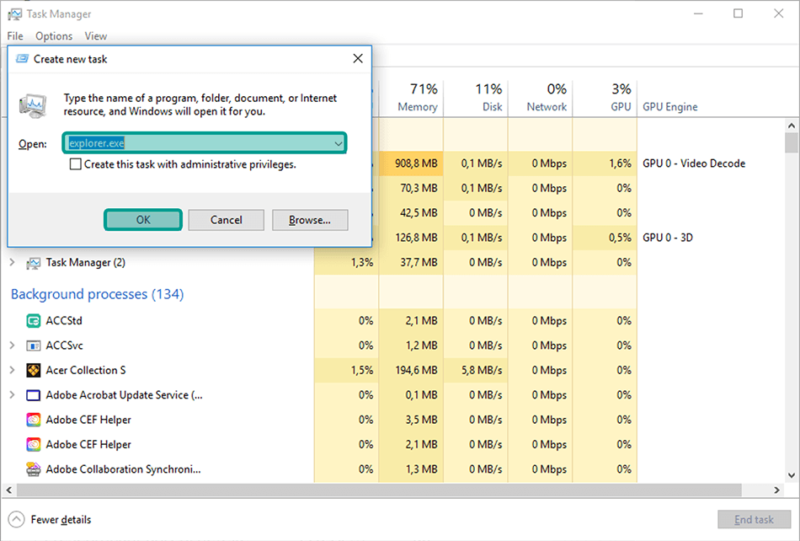Open the View menu
Viewport: 800px width, 541px height.
tap(95, 36)
